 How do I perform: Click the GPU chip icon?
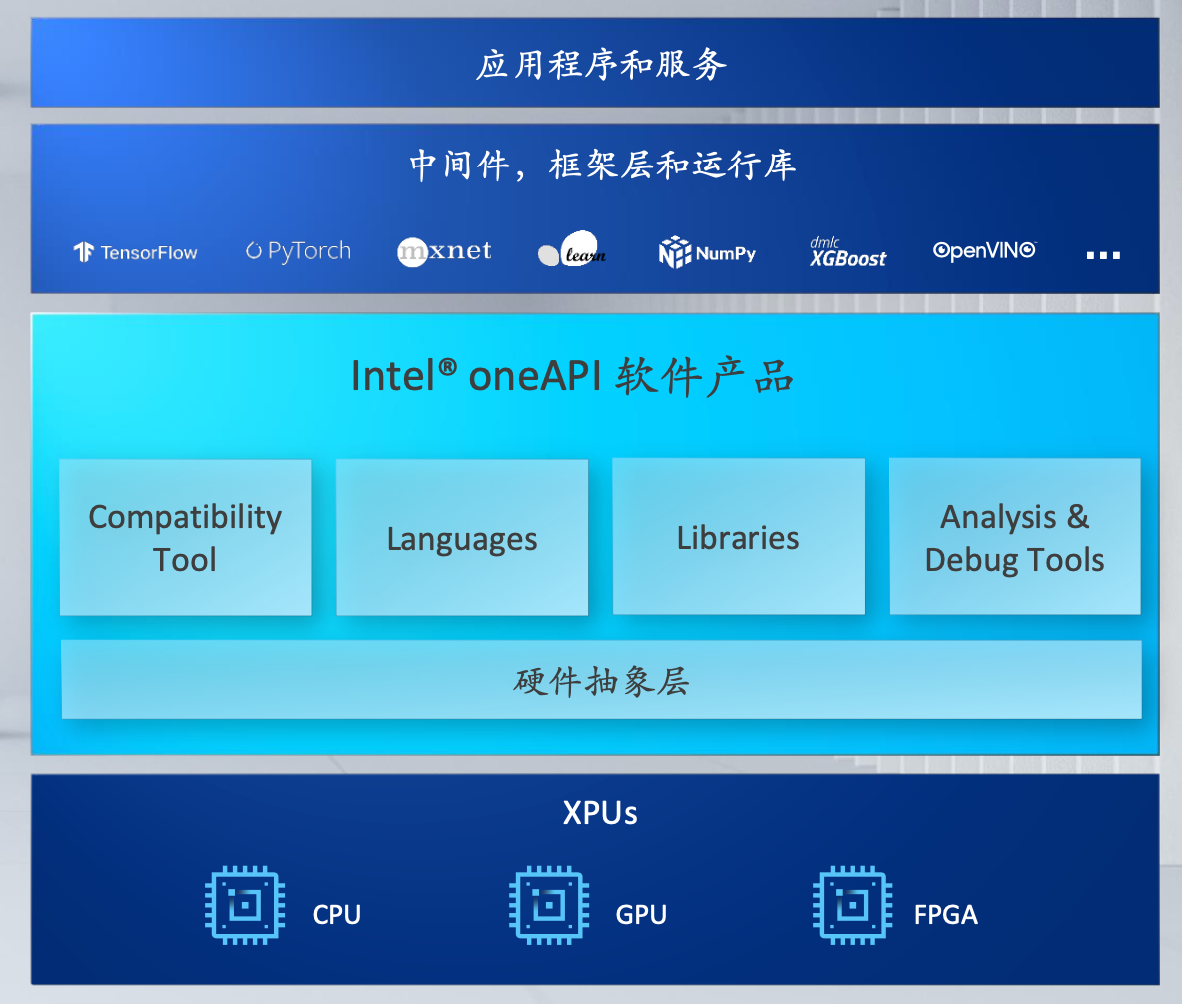coord(549,905)
